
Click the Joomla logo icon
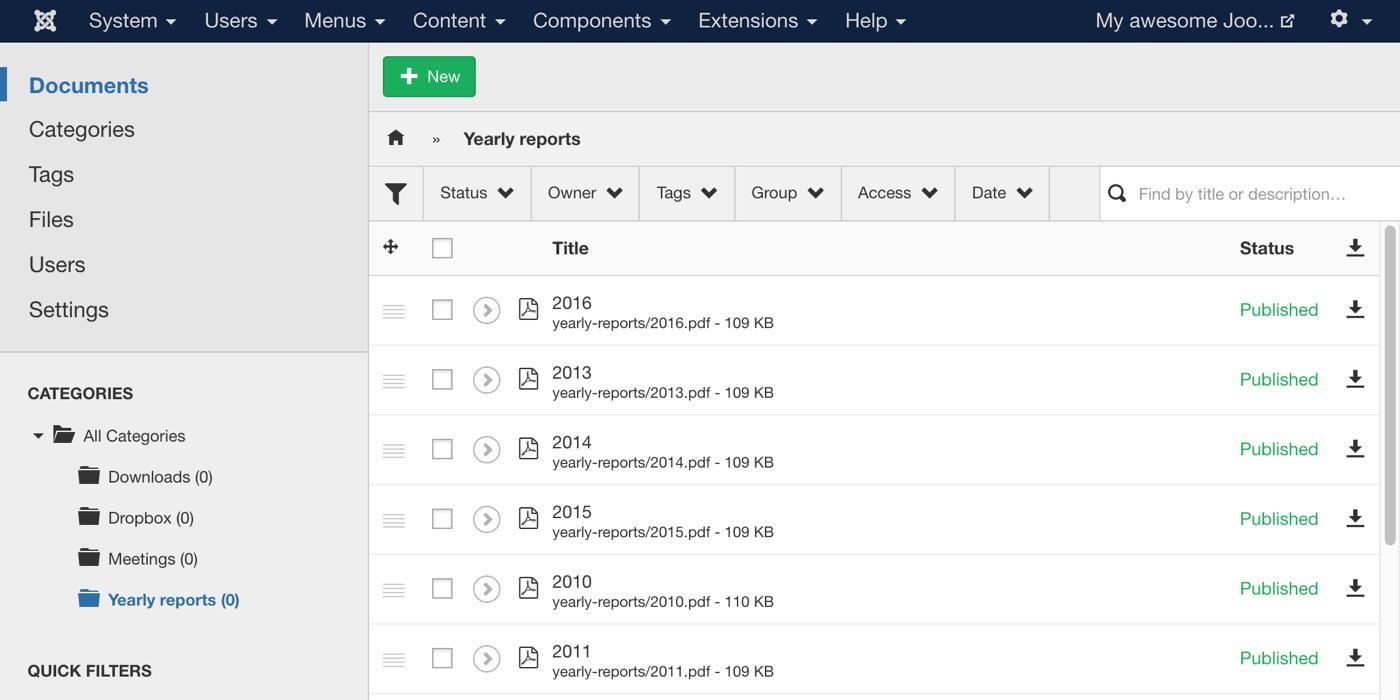pyautogui.click(x=45, y=20)
